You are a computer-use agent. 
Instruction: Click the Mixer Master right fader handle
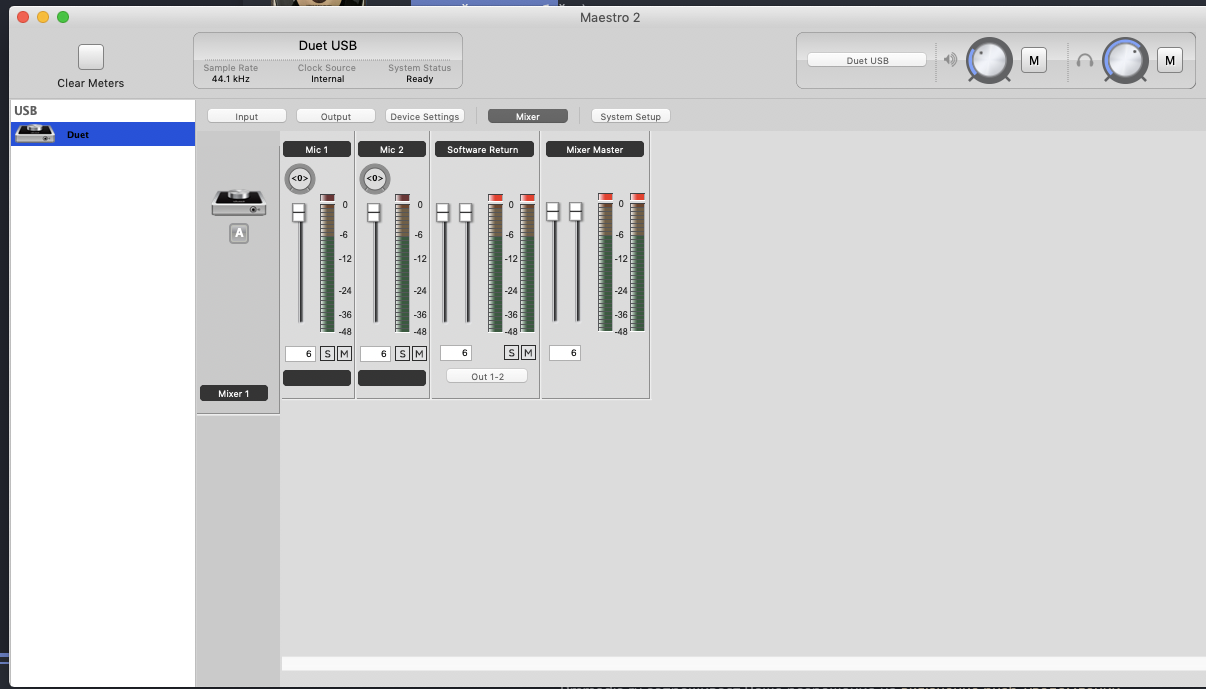(x=575, y=212)
